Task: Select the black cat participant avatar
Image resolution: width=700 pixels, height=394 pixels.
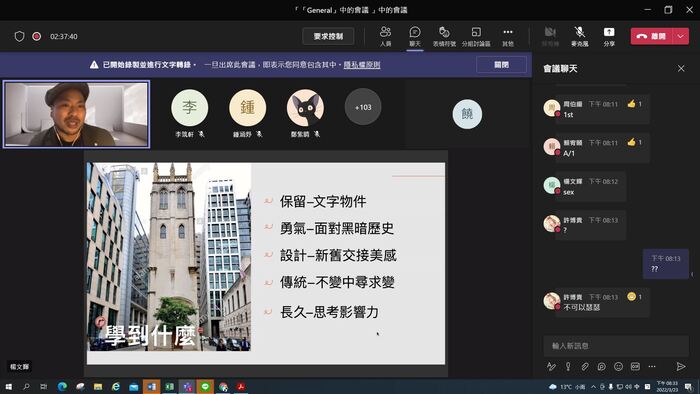Action: (305, 108)
